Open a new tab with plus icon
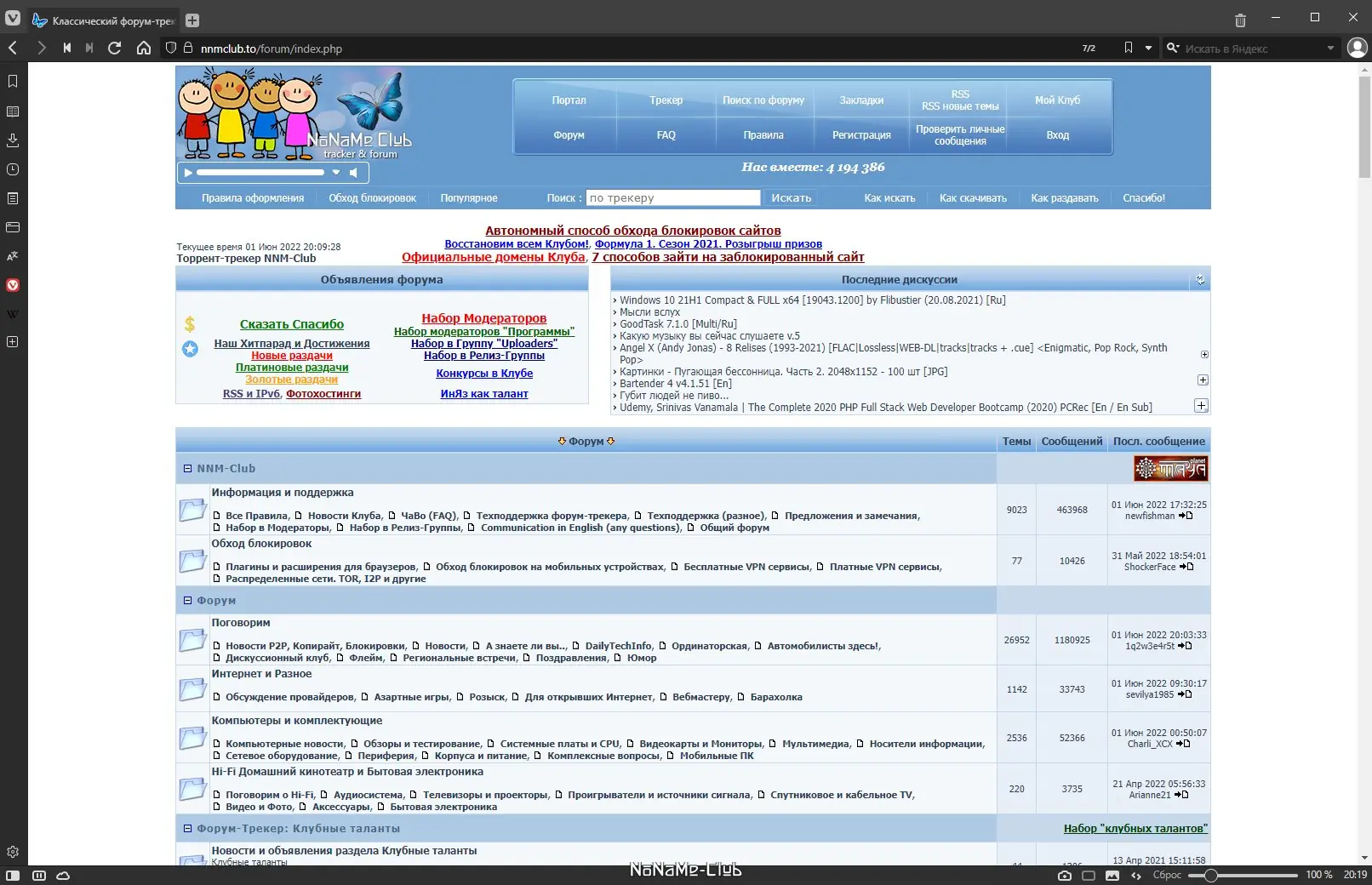 [192, 20]
